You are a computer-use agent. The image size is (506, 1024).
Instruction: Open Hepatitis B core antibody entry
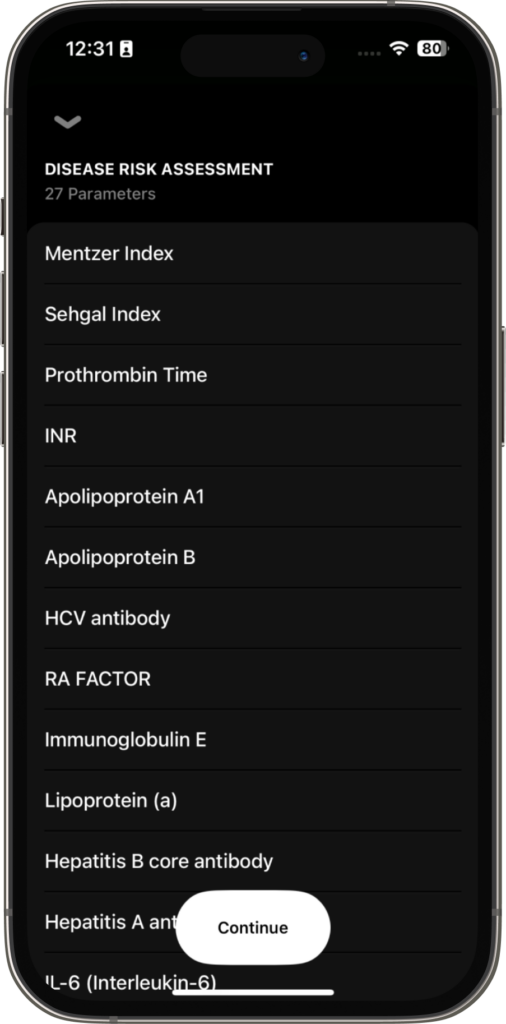coord(253,861)
